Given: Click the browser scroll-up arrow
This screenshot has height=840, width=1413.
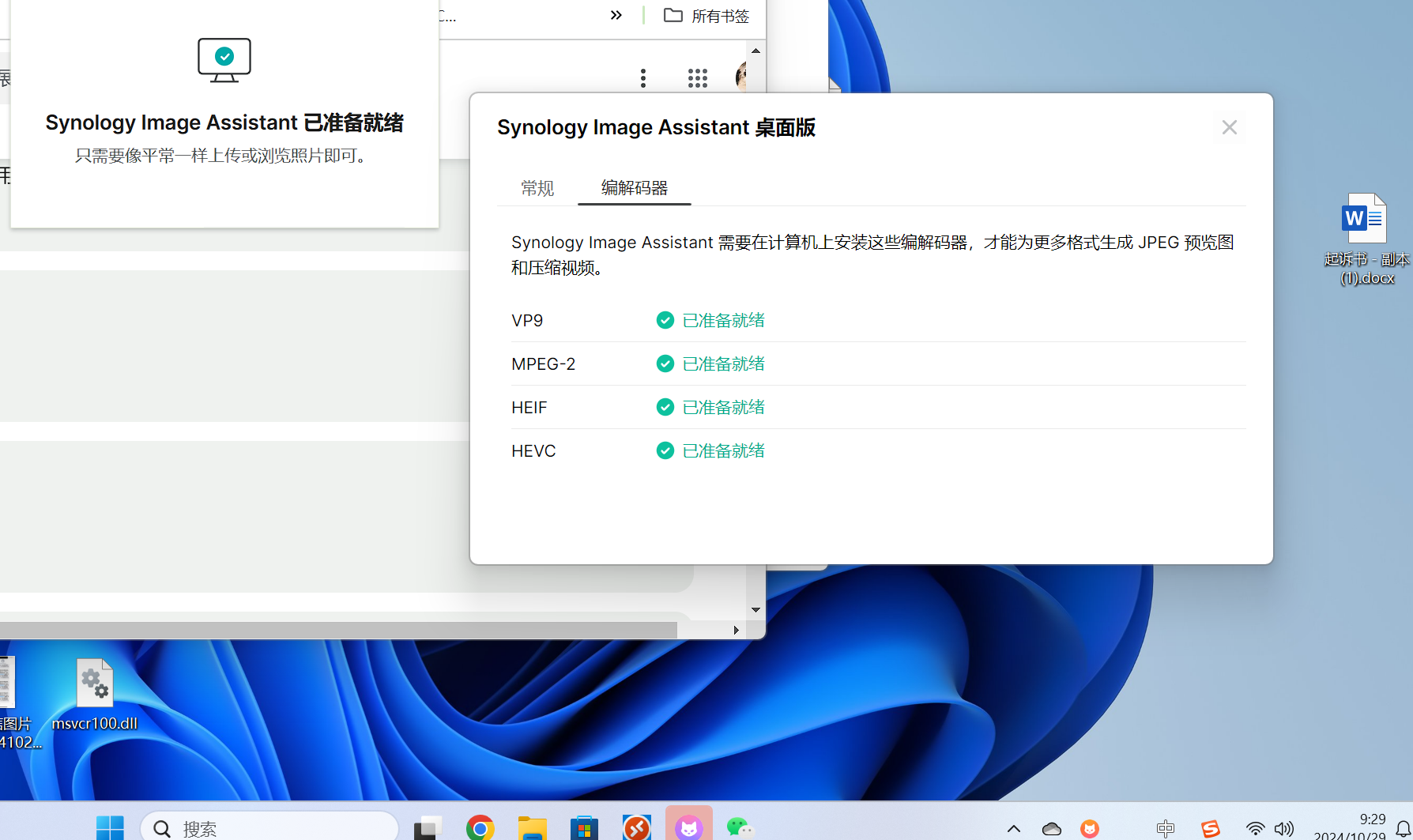Looking at the screenshot, I should (755, 51).
